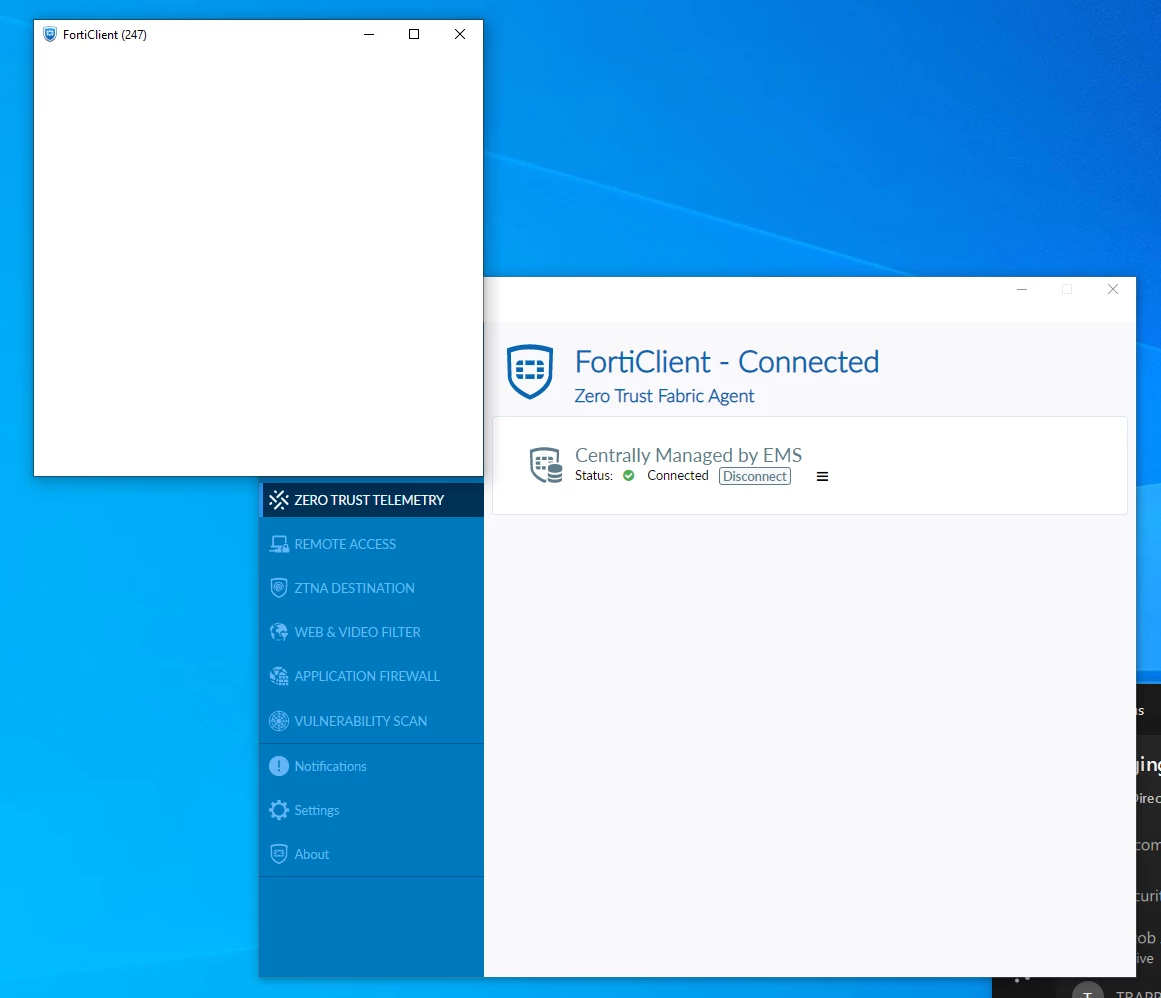Open the About label
Screen dimensions: 1161x998
pyautogui.click(x=312, y=854)
